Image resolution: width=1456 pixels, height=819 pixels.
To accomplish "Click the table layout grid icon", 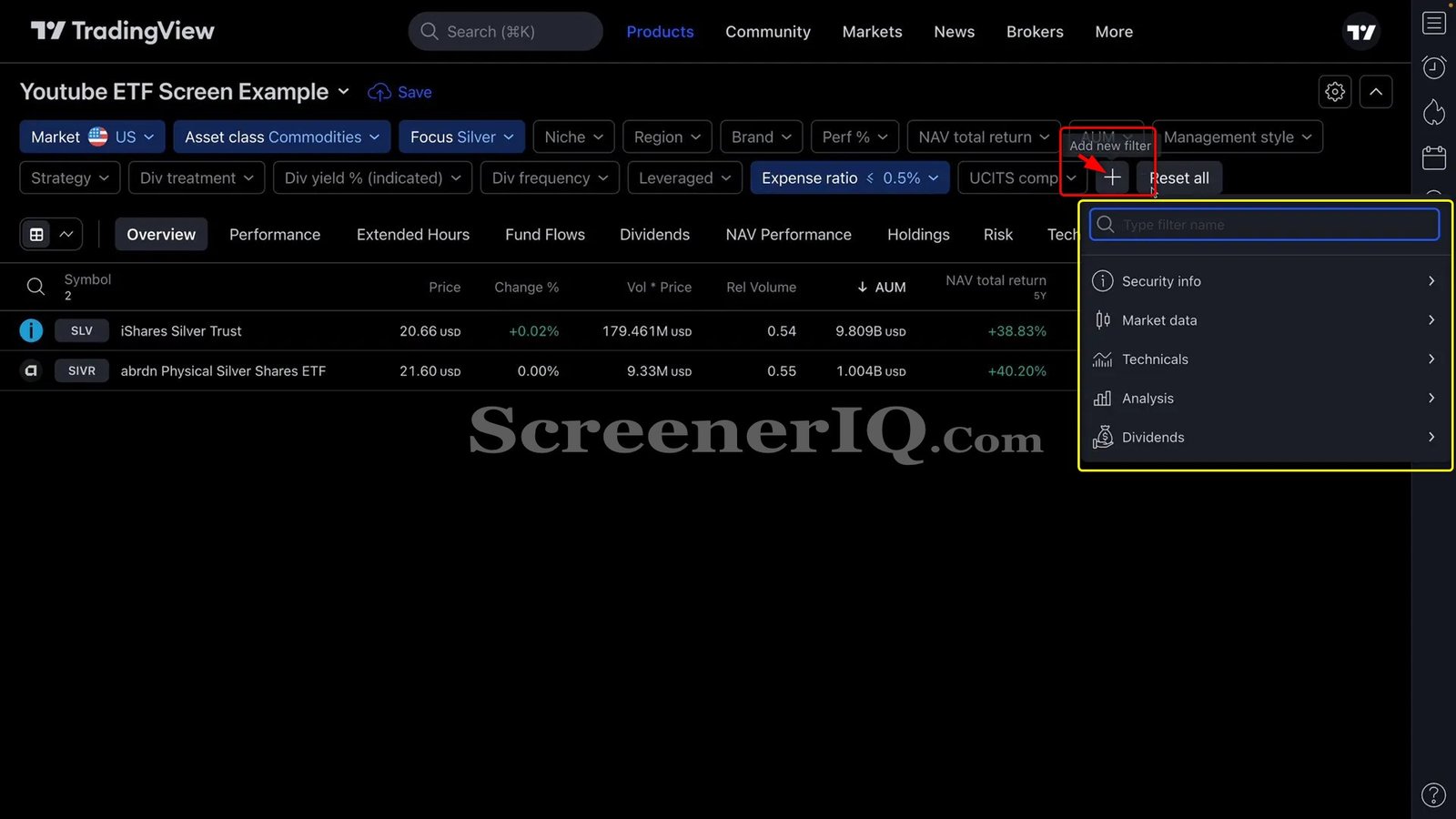I will tap(36, 234).
